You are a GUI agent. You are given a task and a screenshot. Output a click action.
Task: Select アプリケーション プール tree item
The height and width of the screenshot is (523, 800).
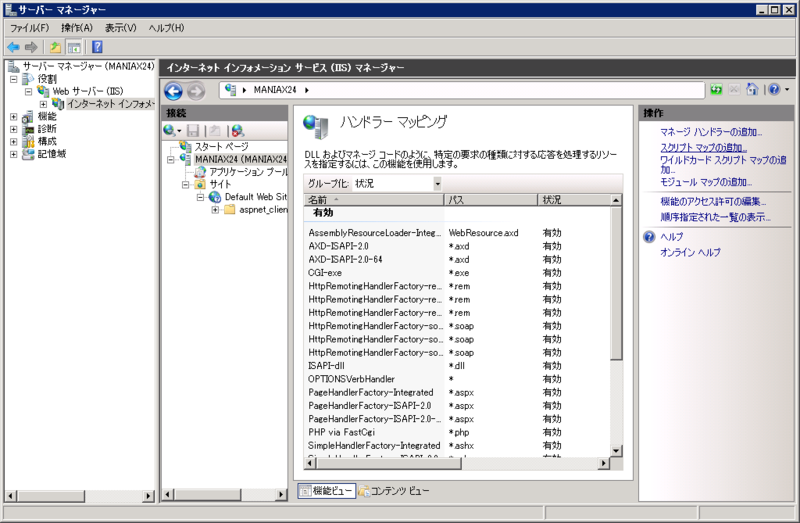(248, 172)
